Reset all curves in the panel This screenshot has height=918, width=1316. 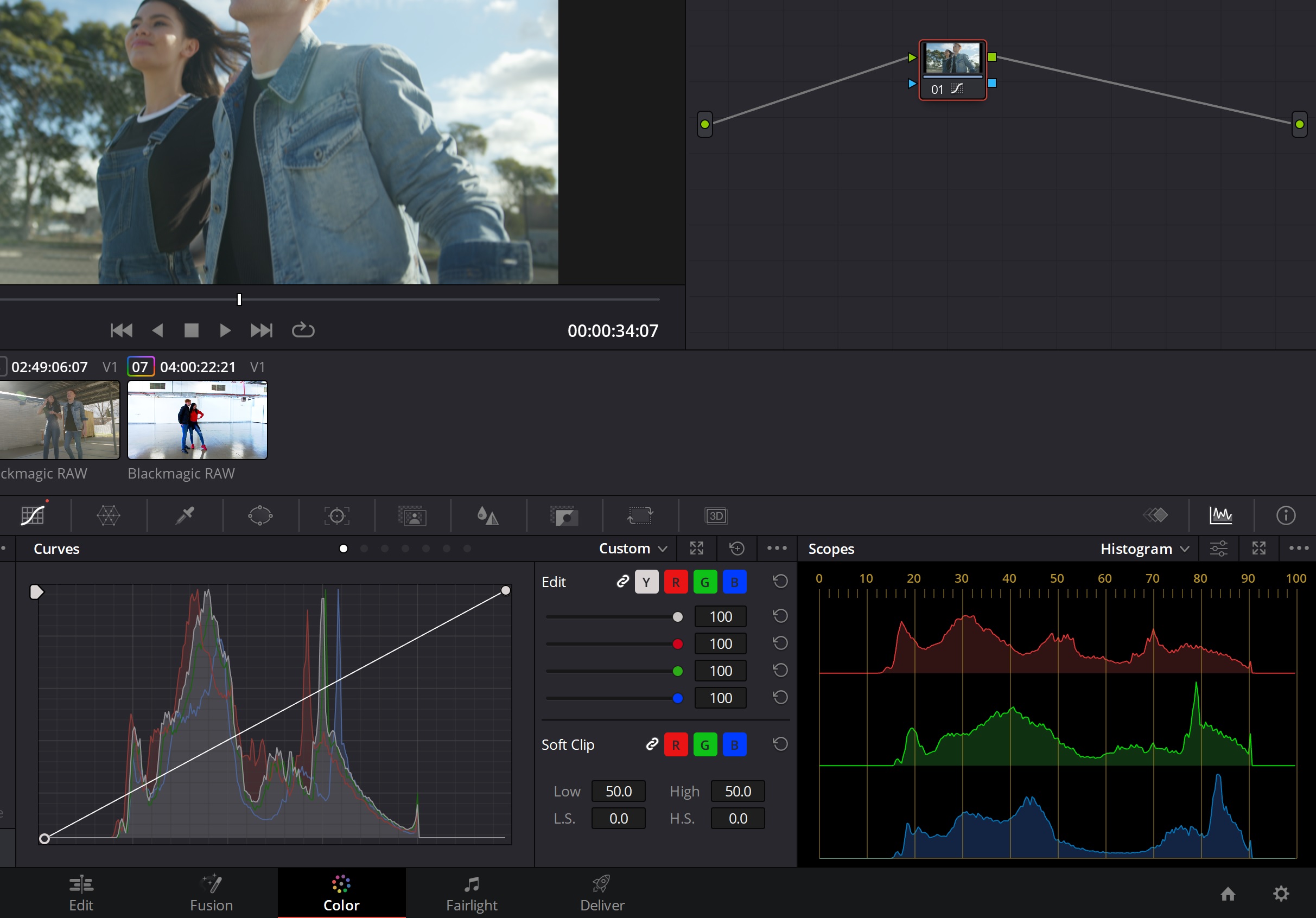736,549
